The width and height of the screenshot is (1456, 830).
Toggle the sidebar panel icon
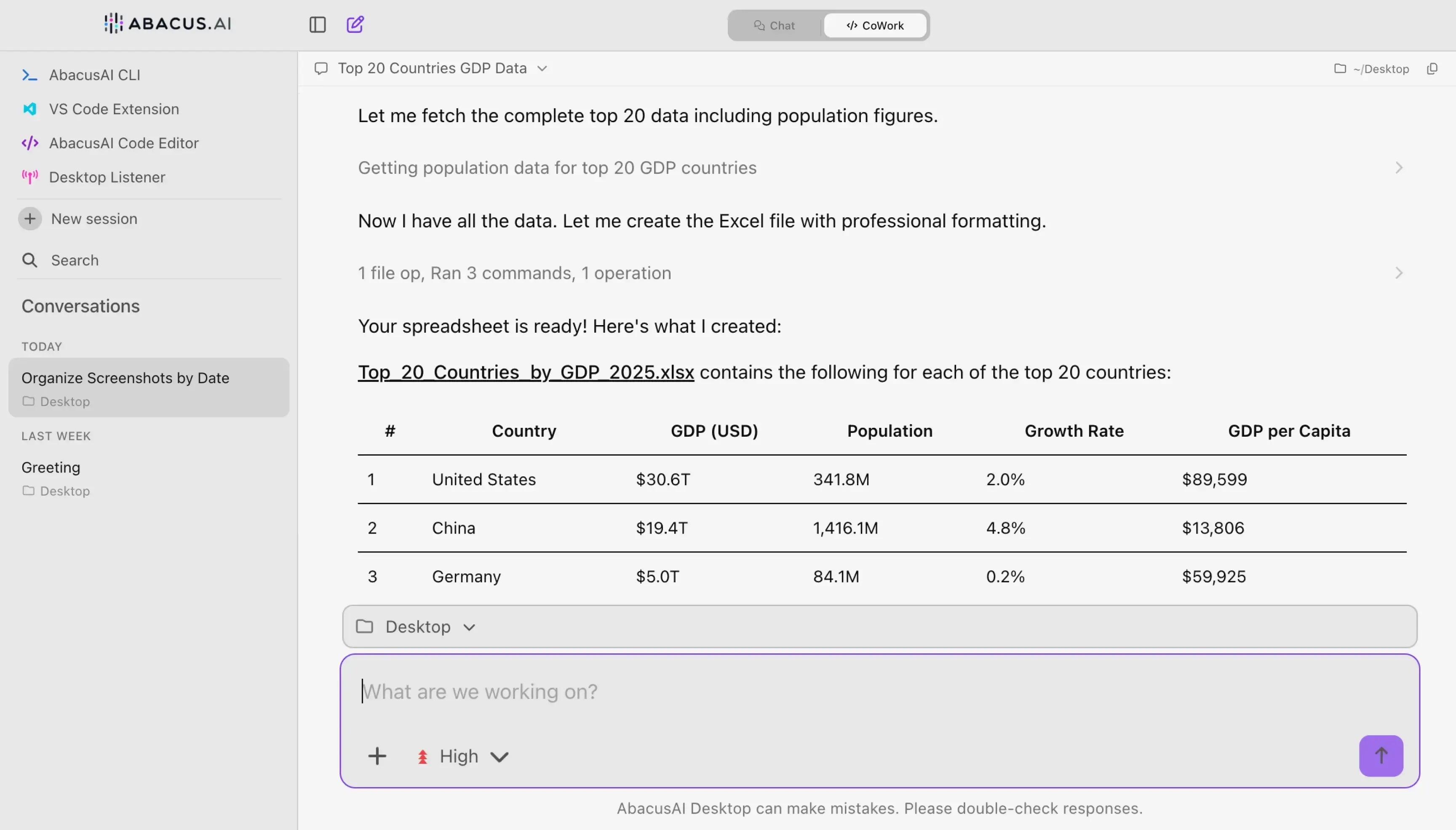(x=317, y=24)
